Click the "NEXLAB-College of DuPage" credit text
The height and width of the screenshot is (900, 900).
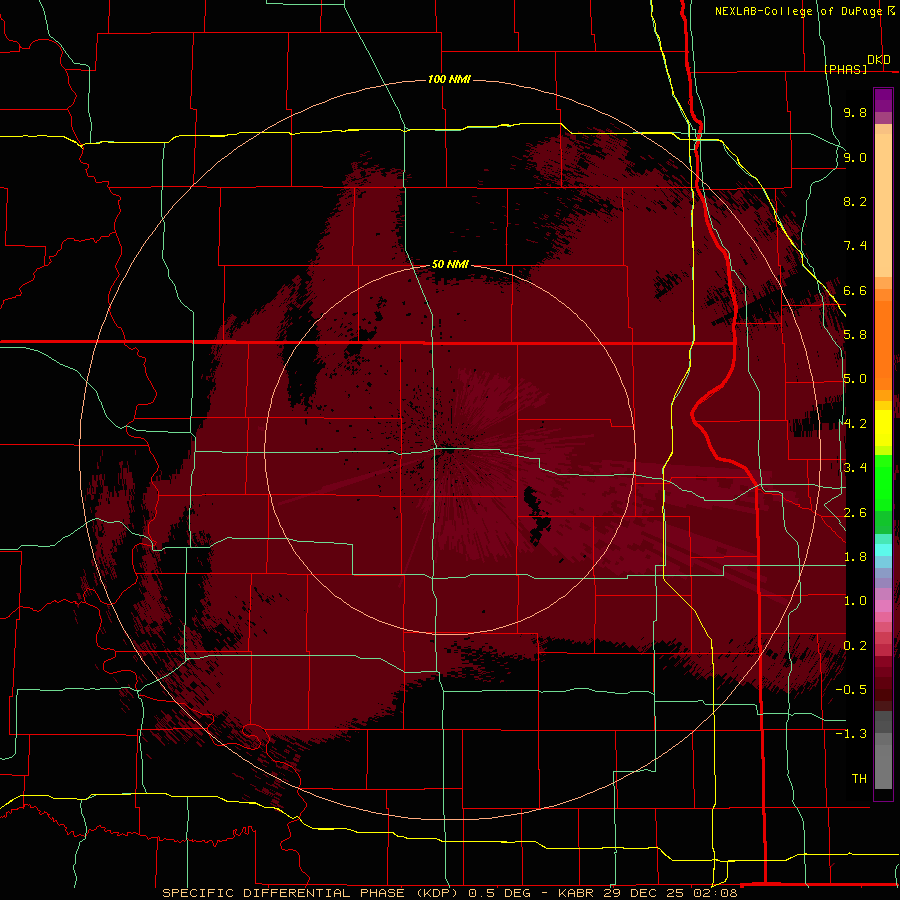pyautogui.click(x=799, y=11)
